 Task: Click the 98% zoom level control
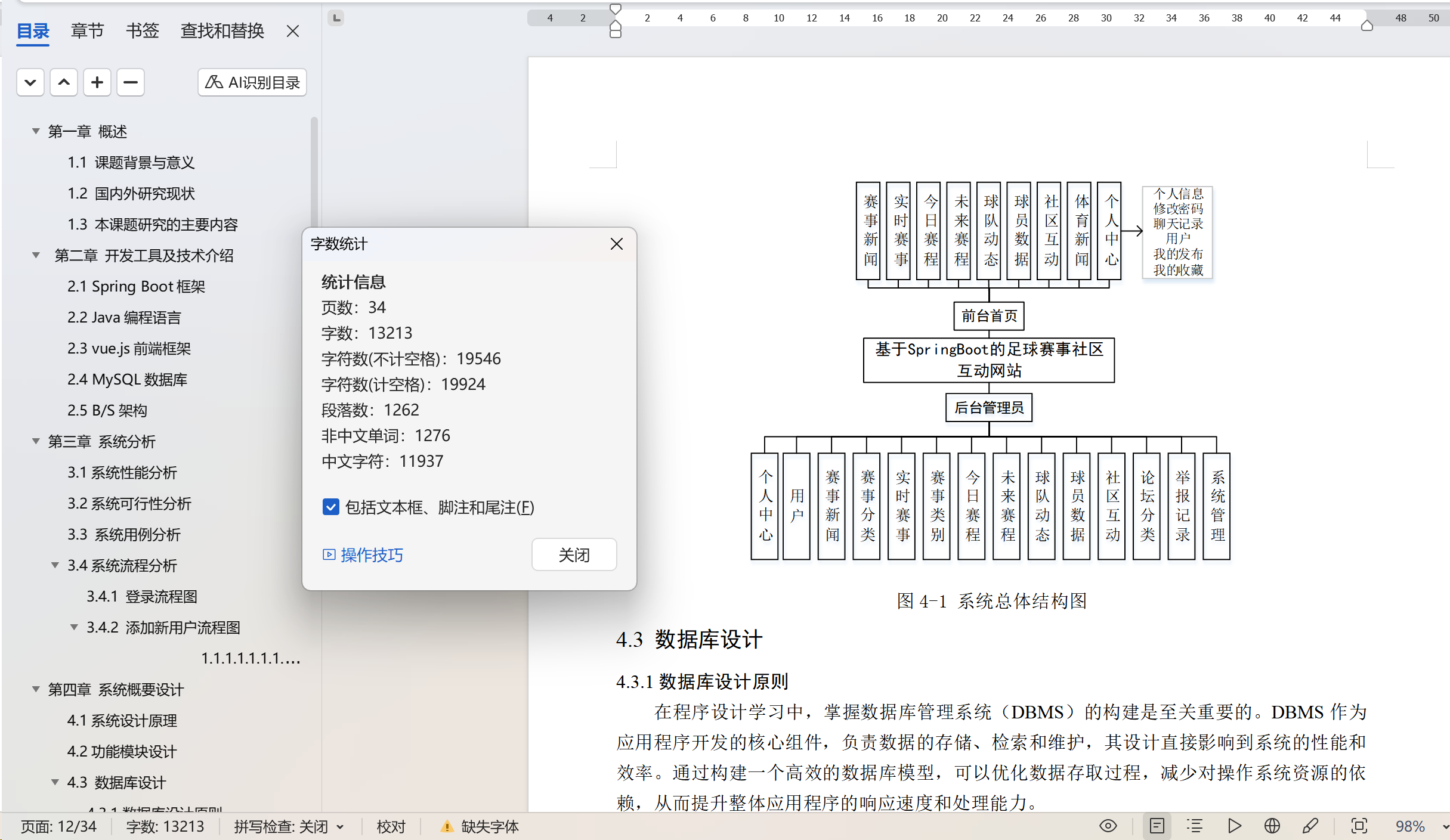click(x=1409, y=826)
